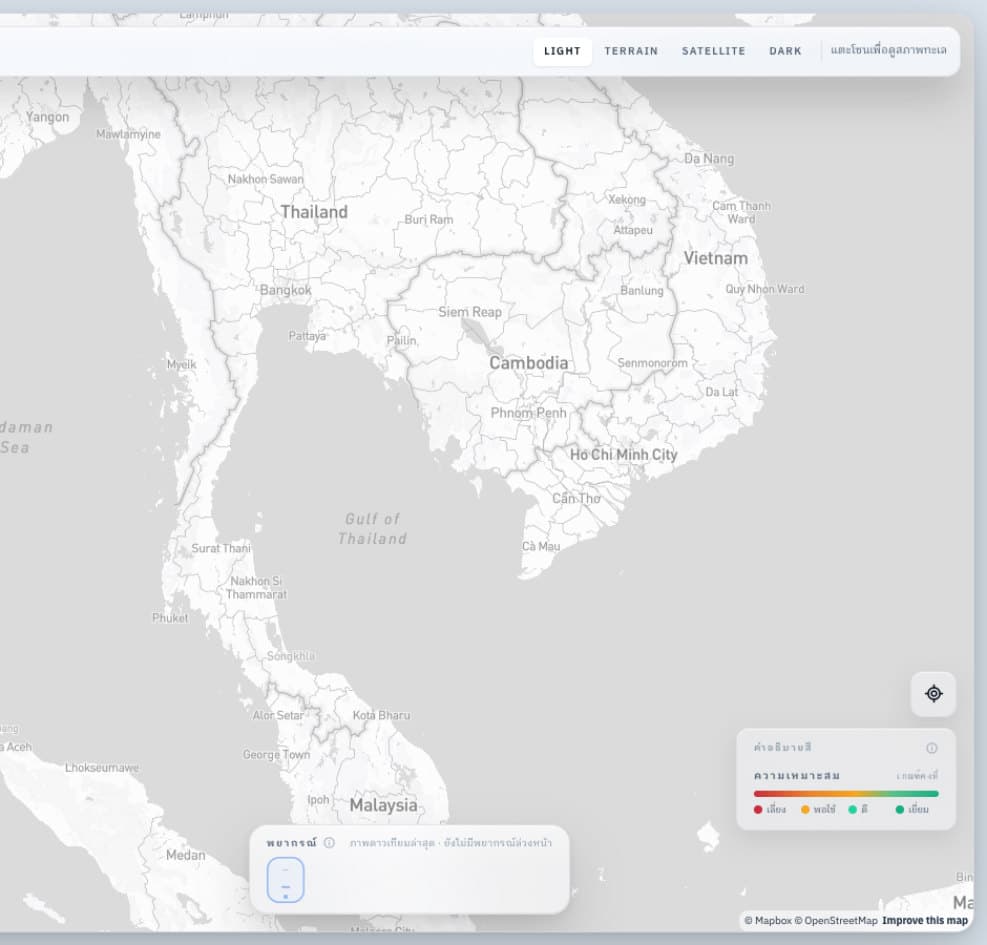987x945 pixels.
Task: Click the orange legend dot
Action: [x=805, y=810]
